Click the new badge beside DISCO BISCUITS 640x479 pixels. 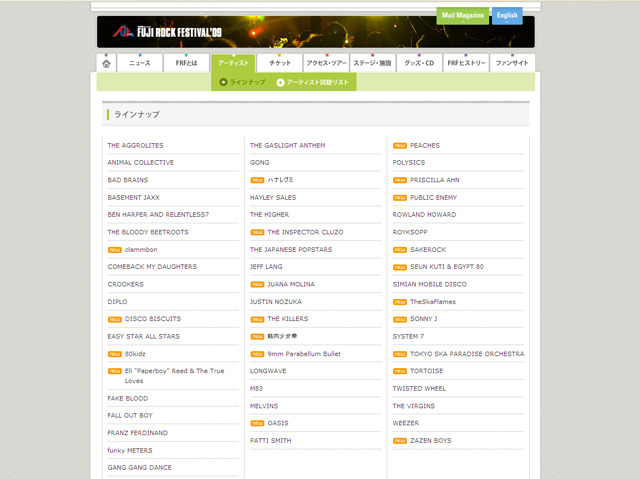pos(115,319)
